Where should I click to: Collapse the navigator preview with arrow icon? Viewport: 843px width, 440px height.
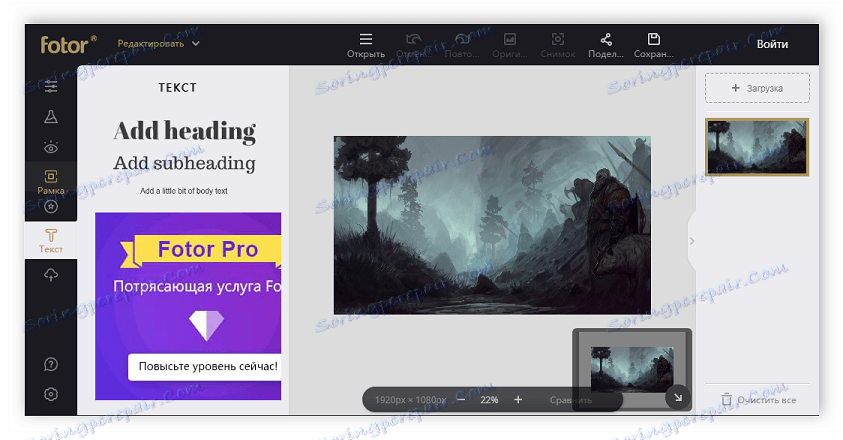click(677, 398)
